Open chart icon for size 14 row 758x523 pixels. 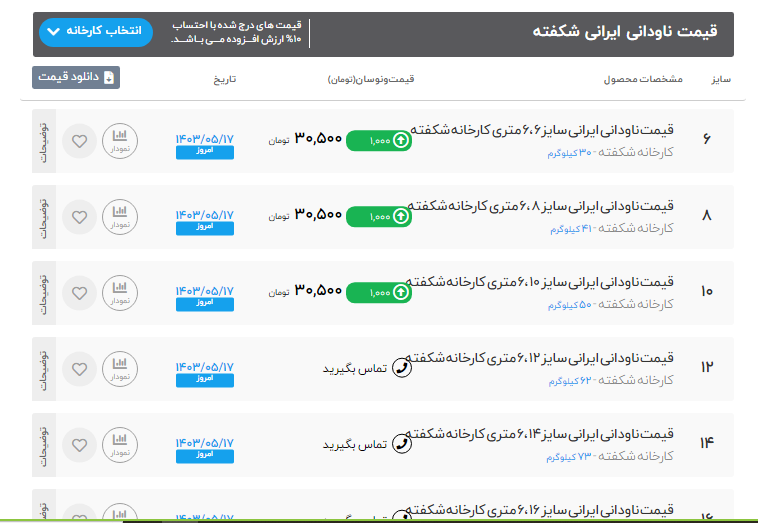120,444
